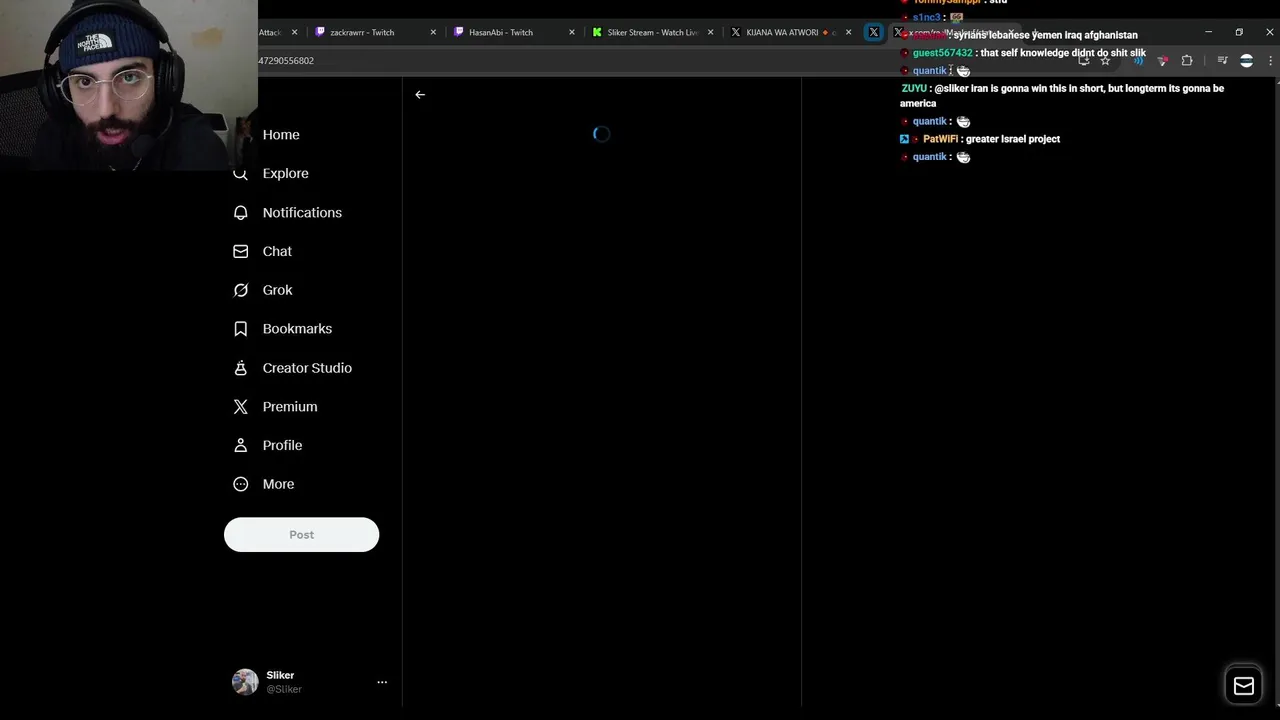Viewport: 1280px width, 720px height.
Task: Switch to the active X tab
Action: coord(874,32)
